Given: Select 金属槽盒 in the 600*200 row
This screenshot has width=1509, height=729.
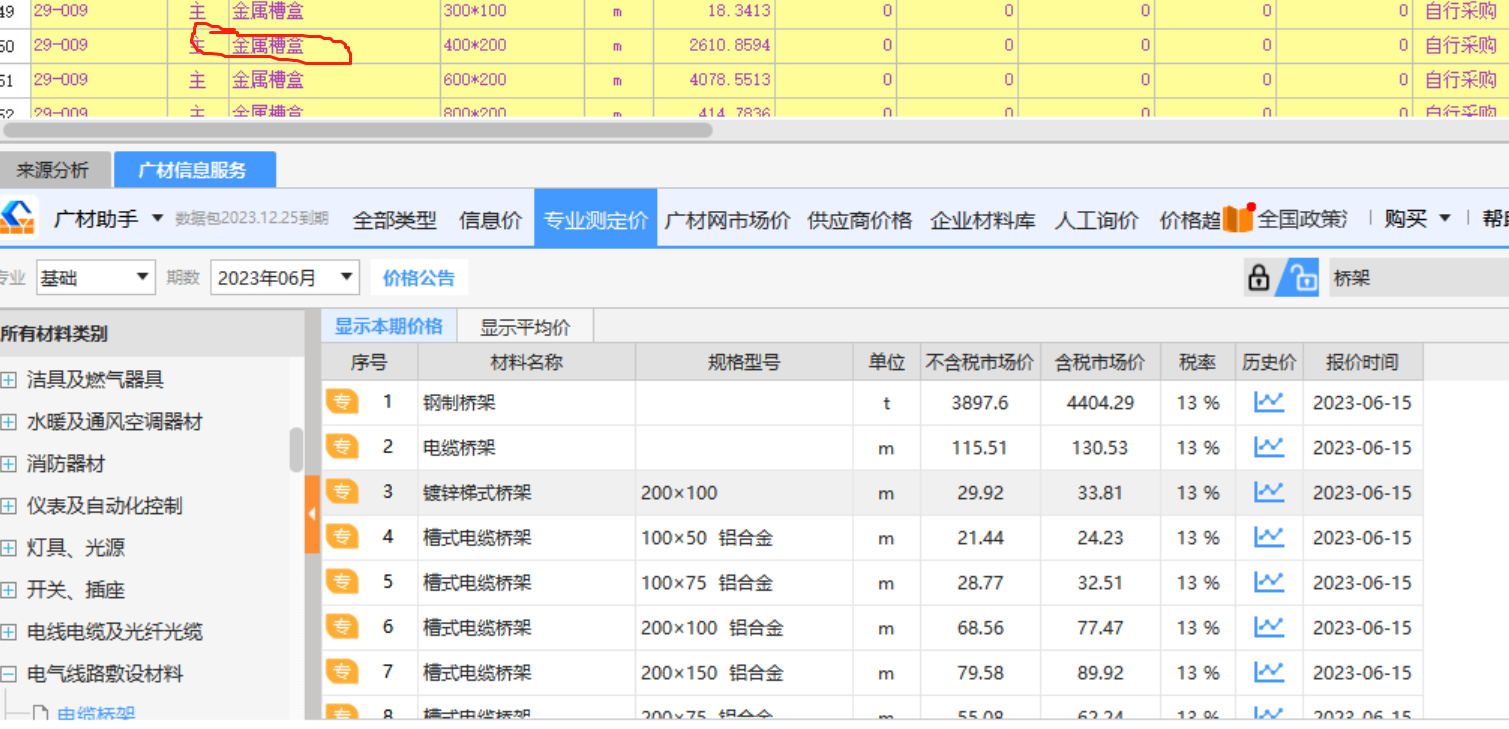Looking at the screenshot, I should (x=267, y=80).
